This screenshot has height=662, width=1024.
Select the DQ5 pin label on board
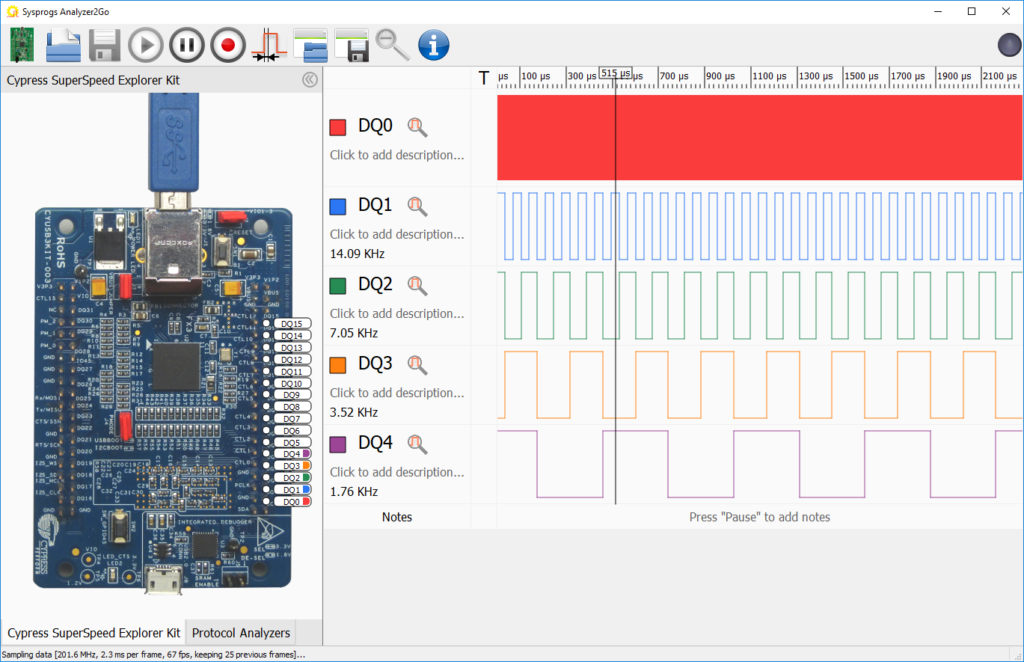pos(292,443)
